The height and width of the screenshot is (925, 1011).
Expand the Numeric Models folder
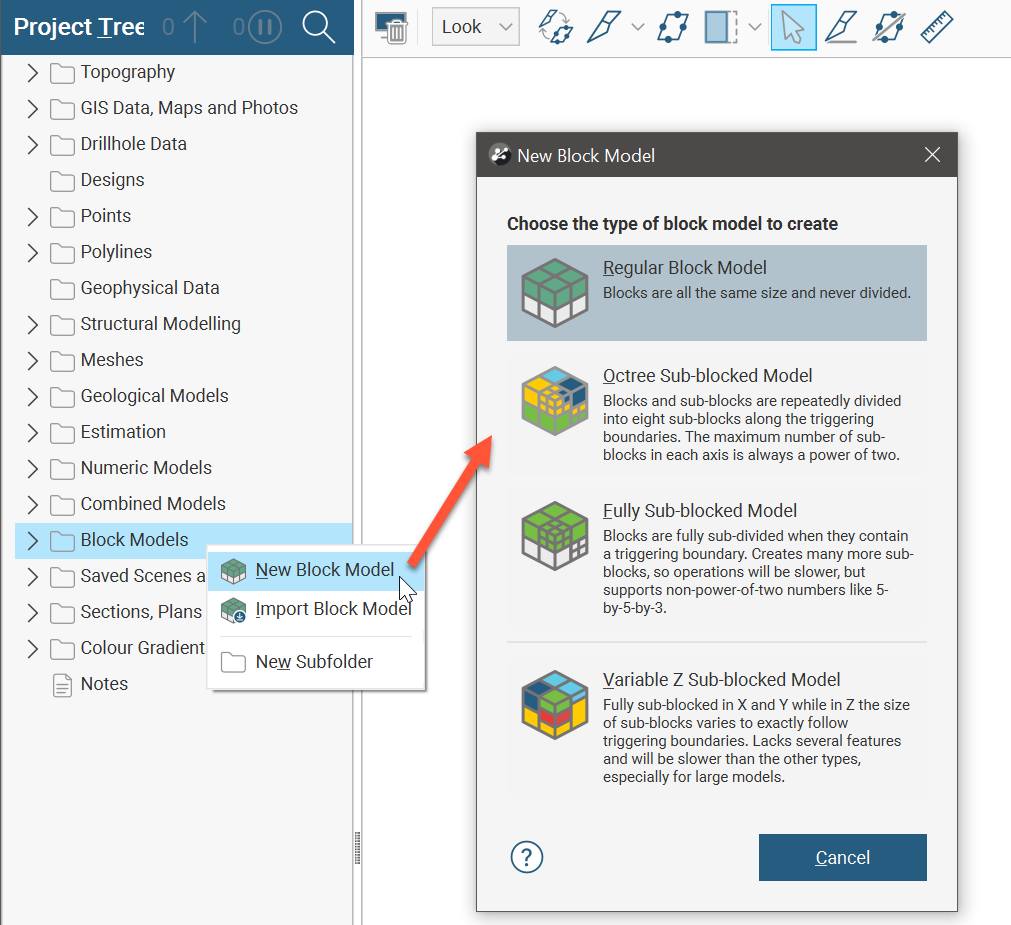[x=33, y=469]
